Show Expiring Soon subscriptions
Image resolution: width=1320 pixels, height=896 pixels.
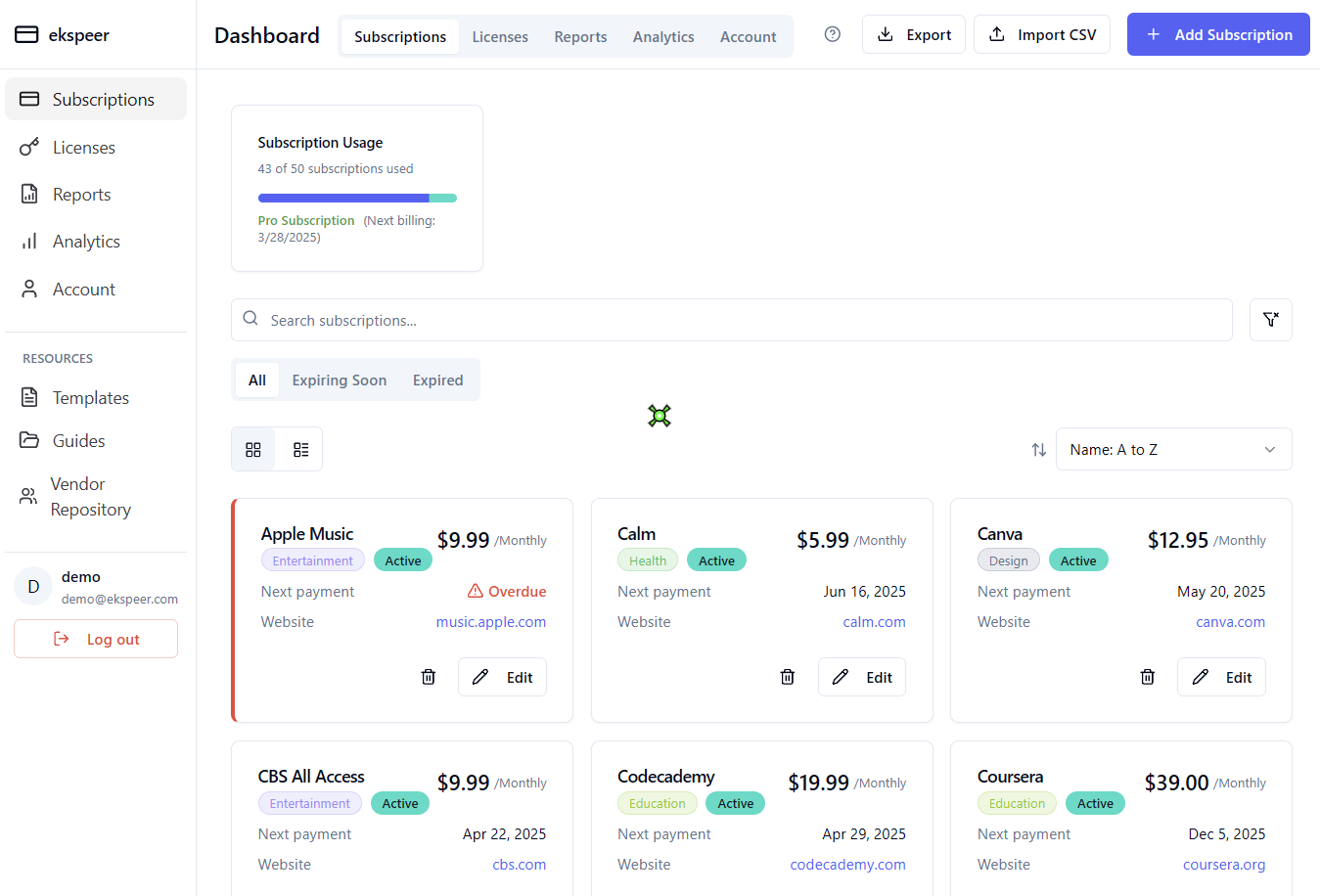339,381
